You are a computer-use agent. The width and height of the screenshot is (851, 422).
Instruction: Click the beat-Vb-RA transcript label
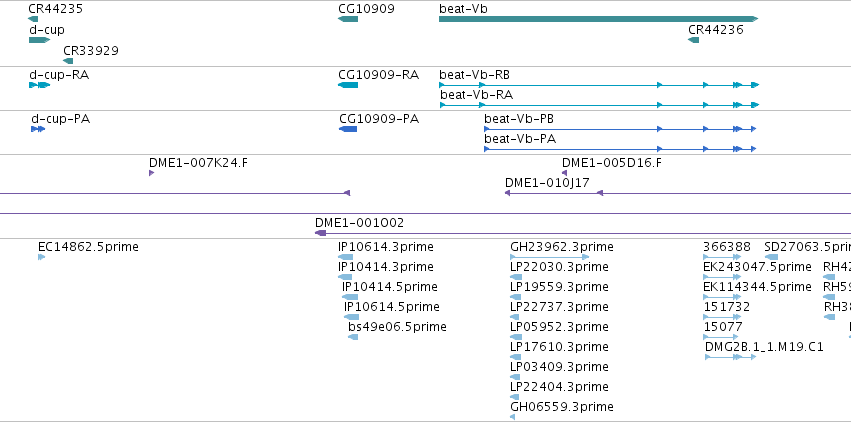[x=477, y=95]
